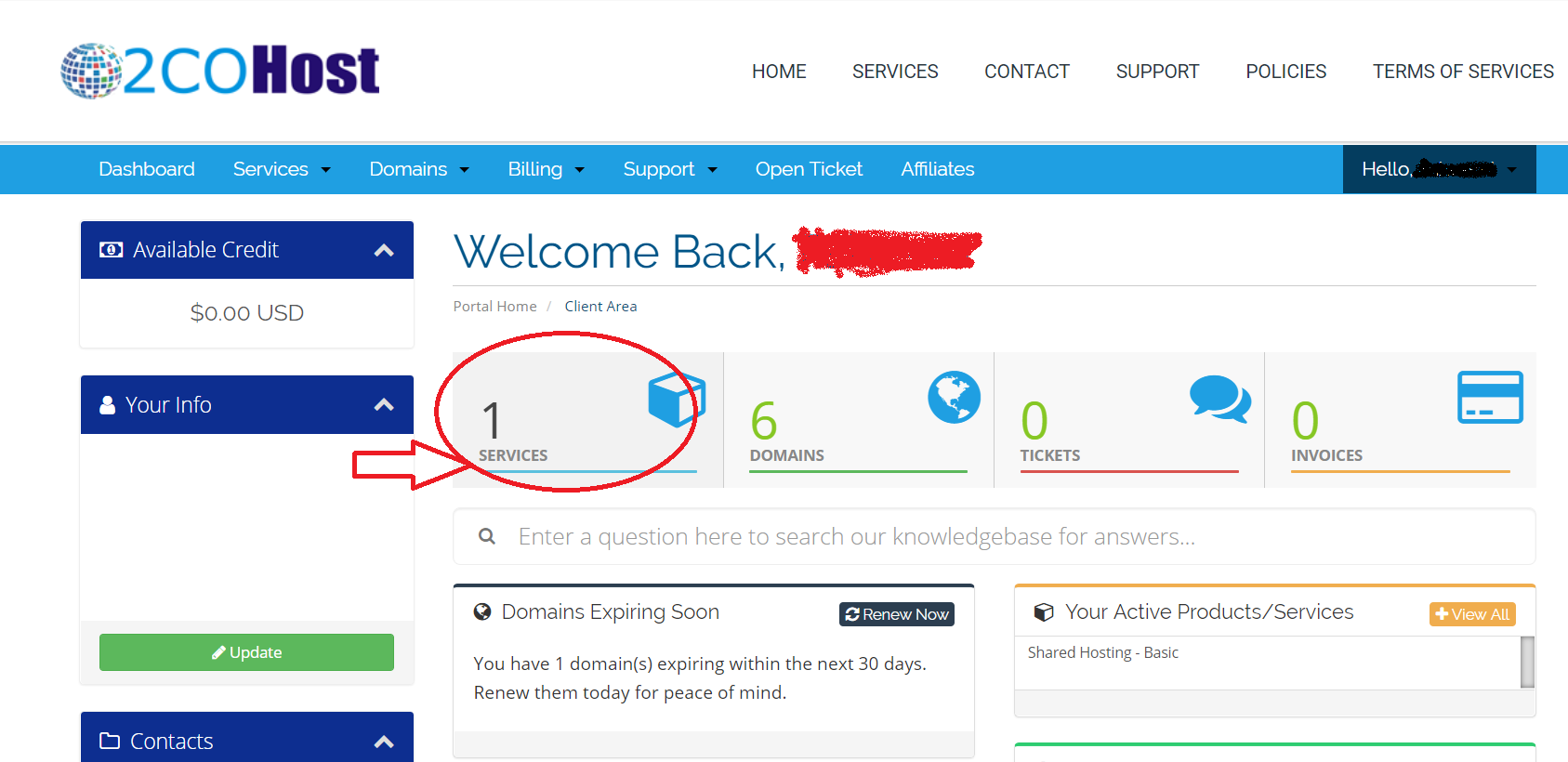This screenshot has height=762, width=1568.
Task: Focus the knowledgebase search field
Action: [995, 536]
